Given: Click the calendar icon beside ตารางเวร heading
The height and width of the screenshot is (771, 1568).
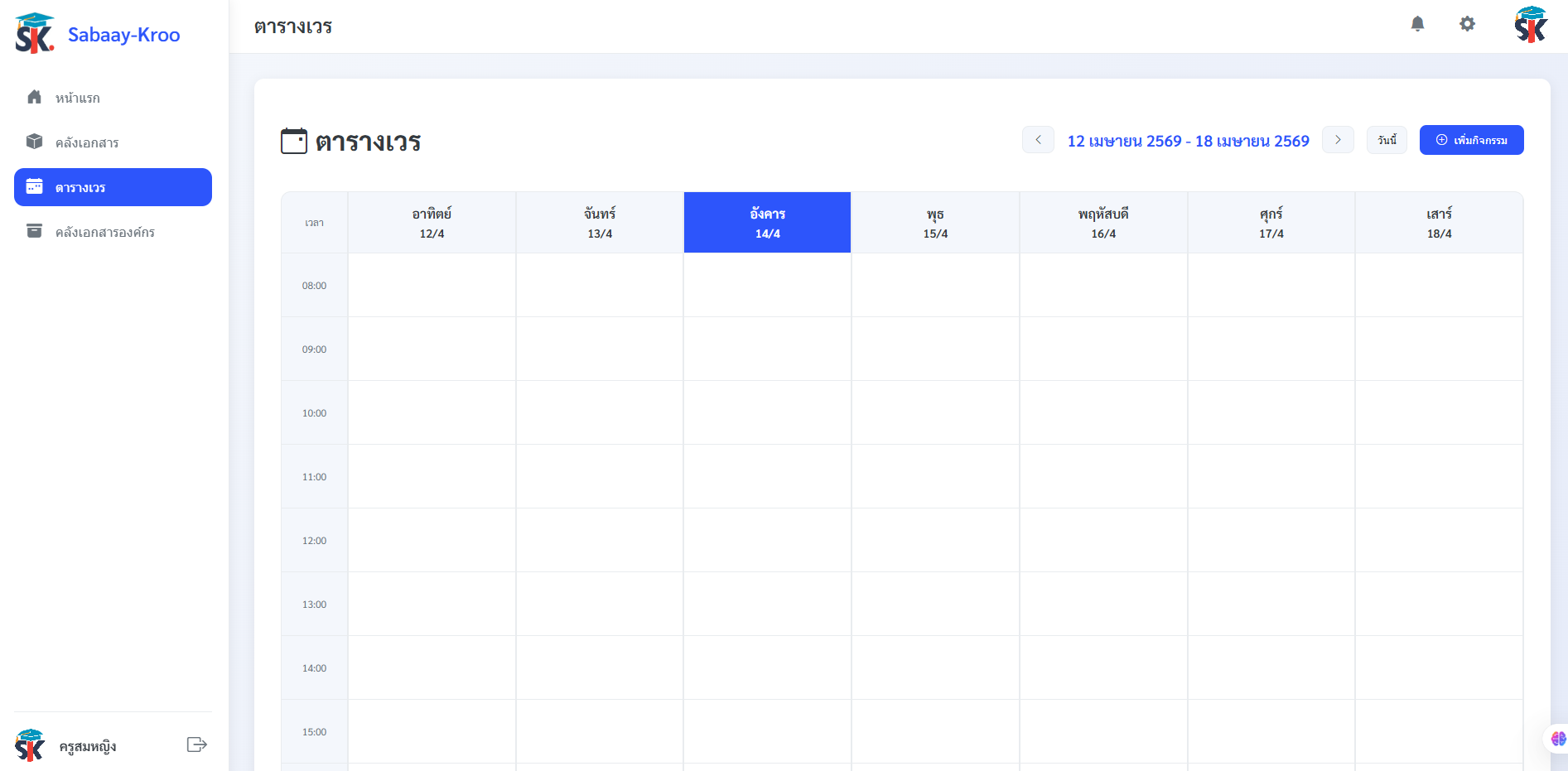Looking at the screenshot, I should click(293, 141).
